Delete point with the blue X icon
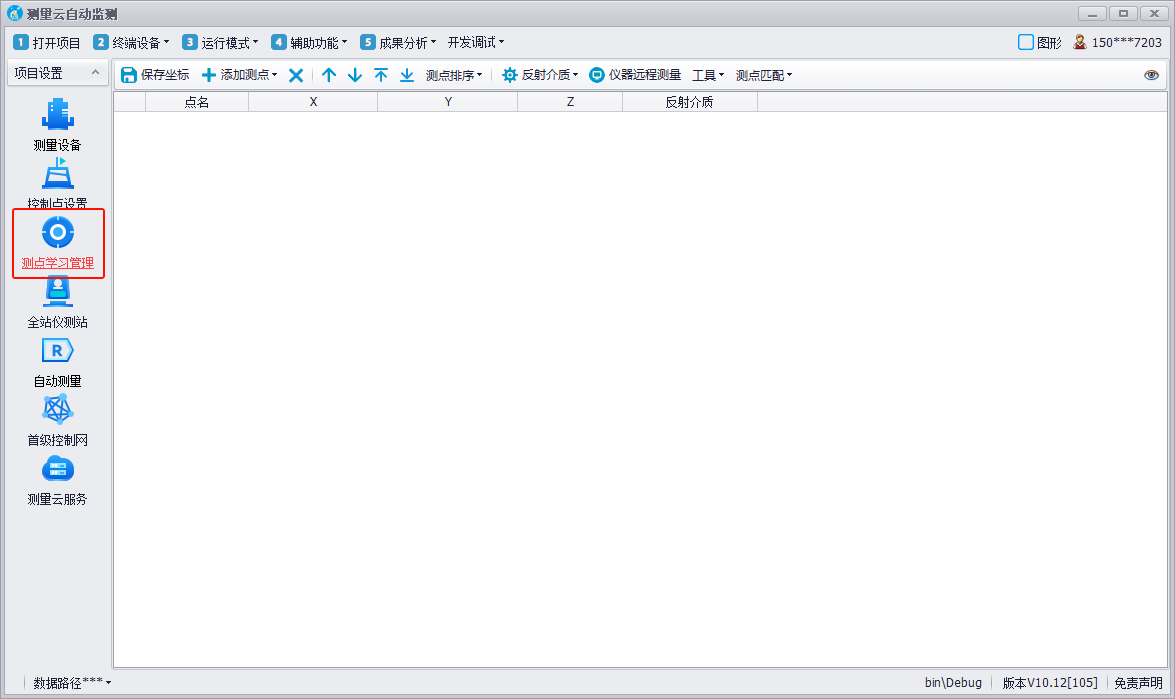 (296, 75)
